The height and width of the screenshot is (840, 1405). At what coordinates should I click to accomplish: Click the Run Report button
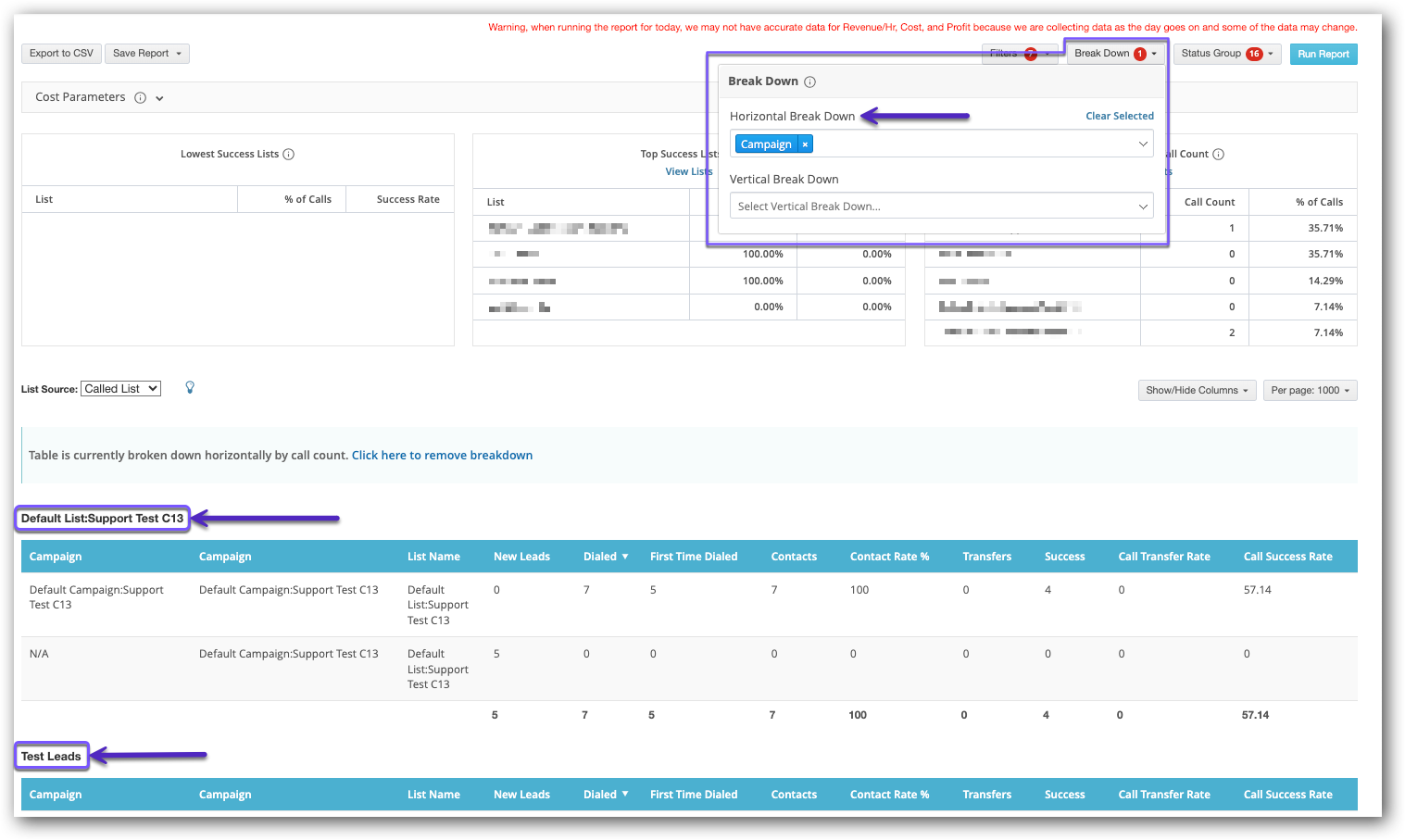(x=1323, y=55)
